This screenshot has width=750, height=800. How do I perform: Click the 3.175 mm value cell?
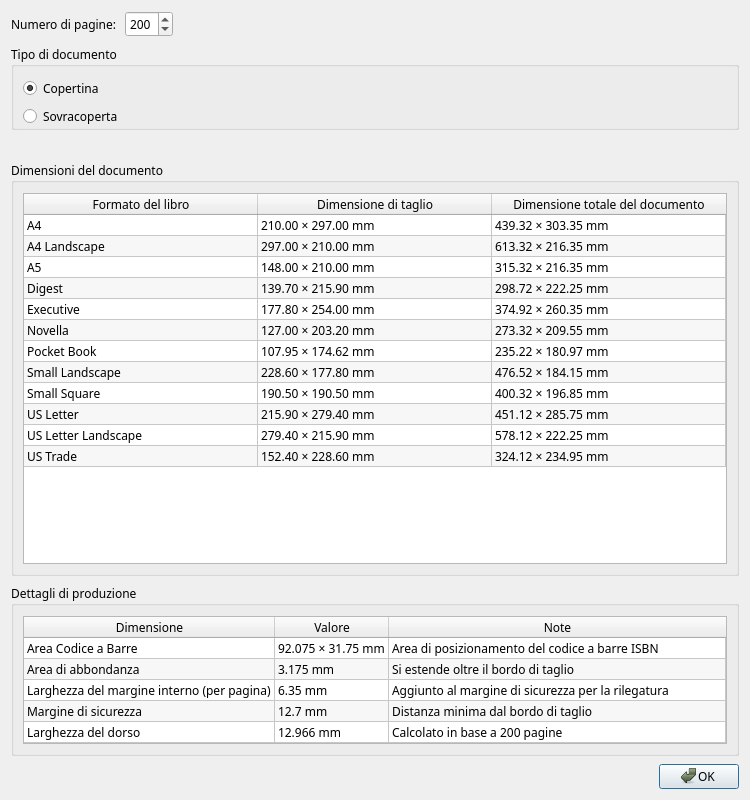(x=332, y=669)
